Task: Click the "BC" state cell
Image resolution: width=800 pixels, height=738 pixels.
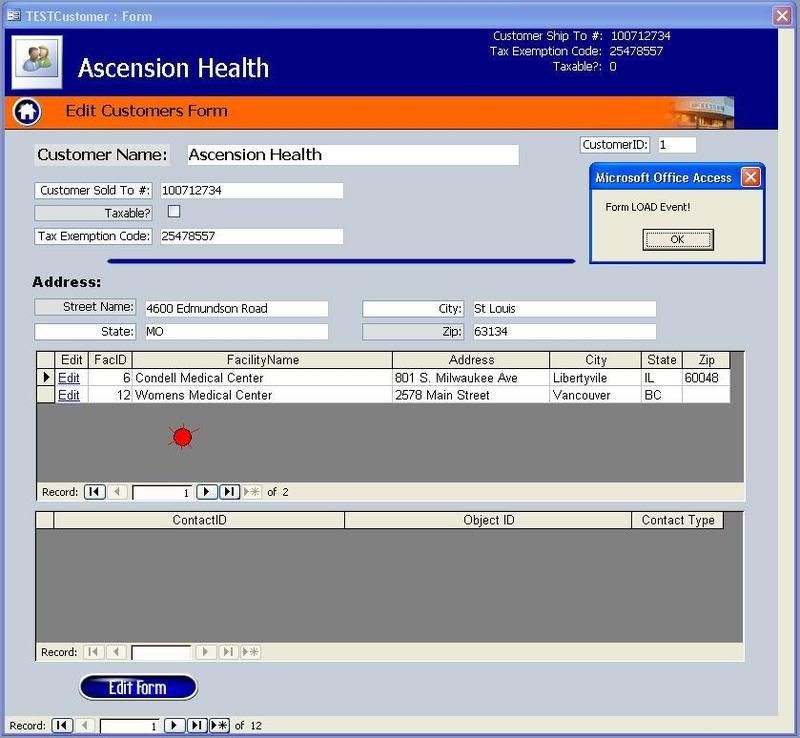Action: click(x=662, y=395)
